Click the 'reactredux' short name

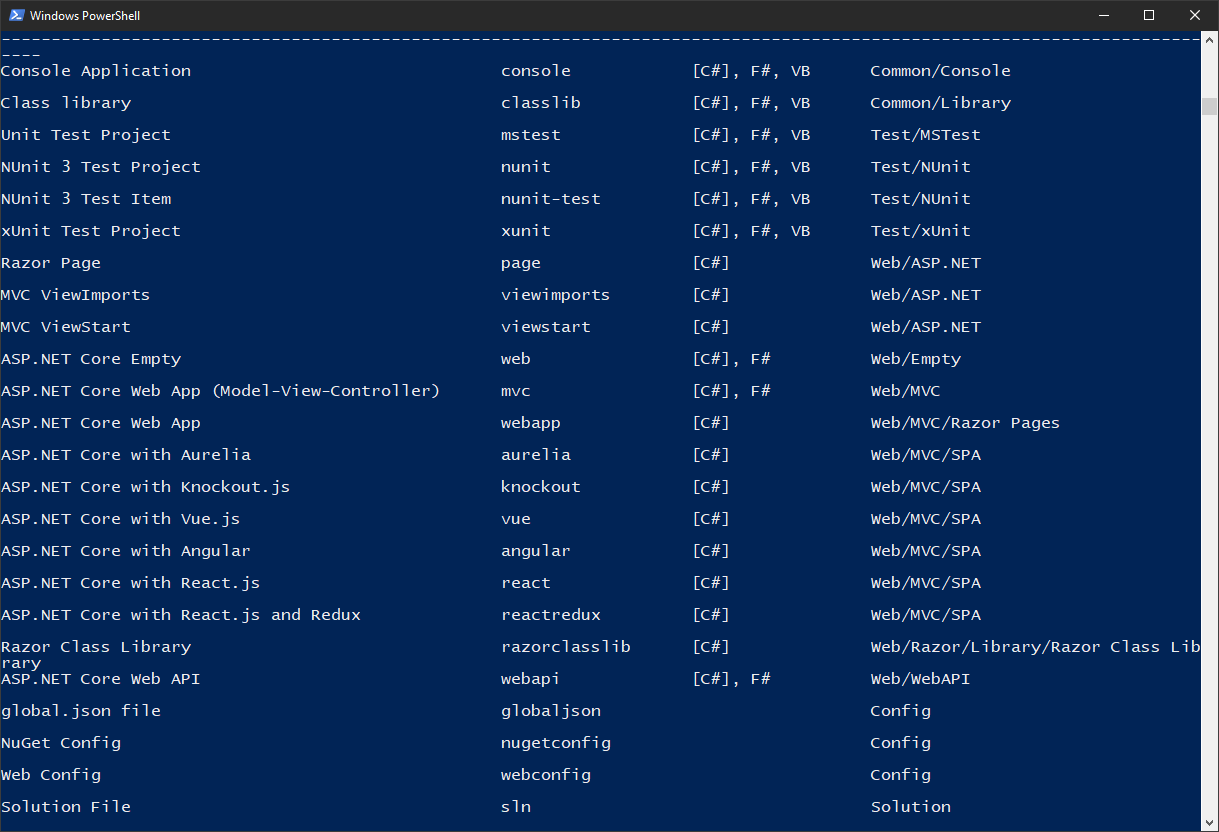click(551, 615)
